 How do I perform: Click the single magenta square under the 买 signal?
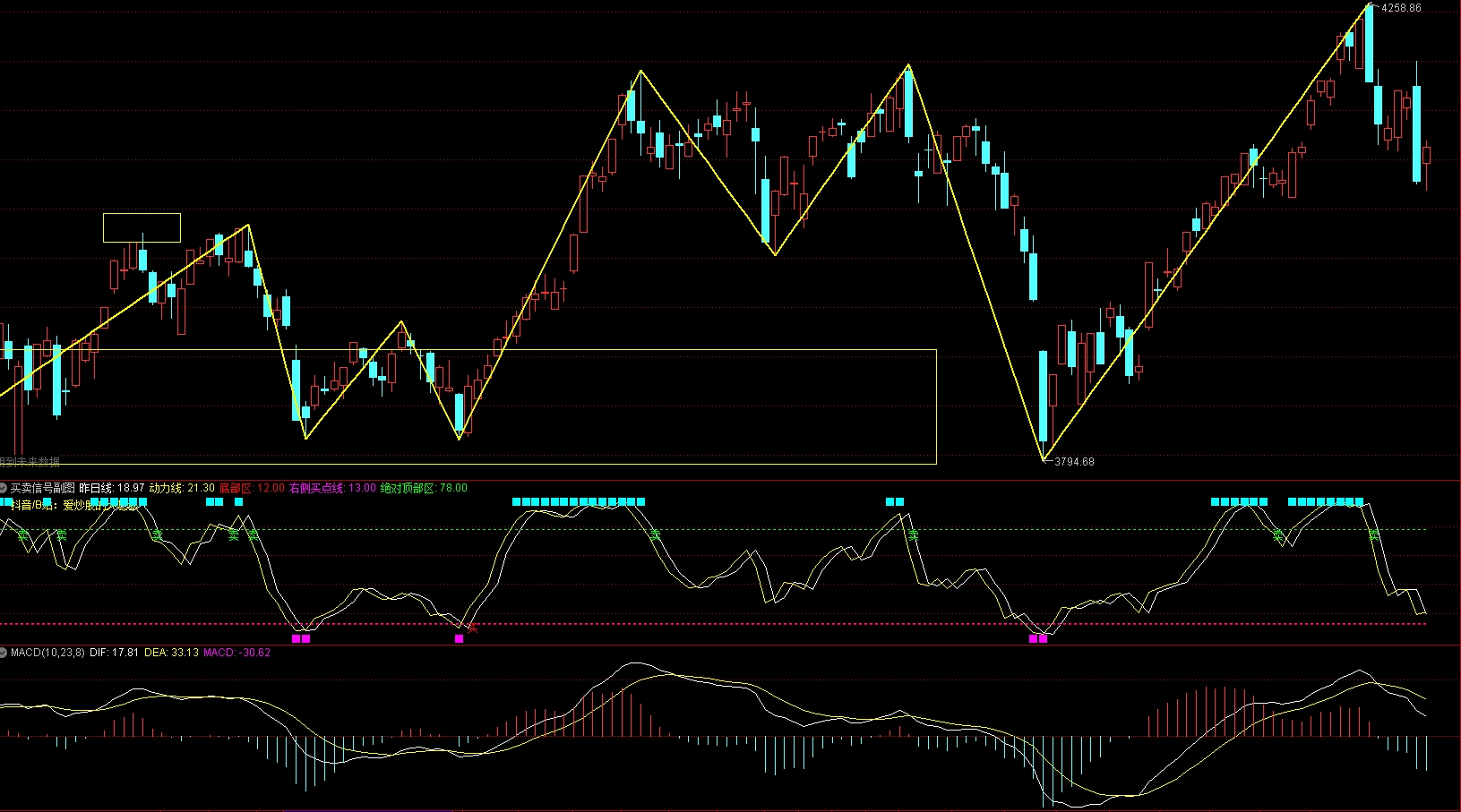[460, 638]
